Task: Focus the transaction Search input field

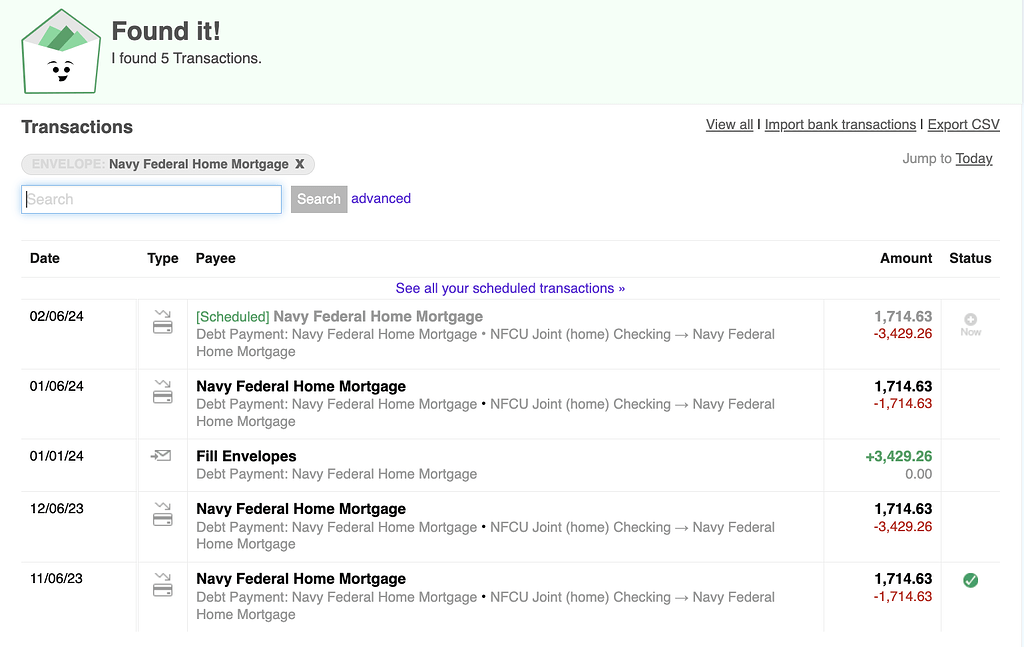Action: click(152, 199)
